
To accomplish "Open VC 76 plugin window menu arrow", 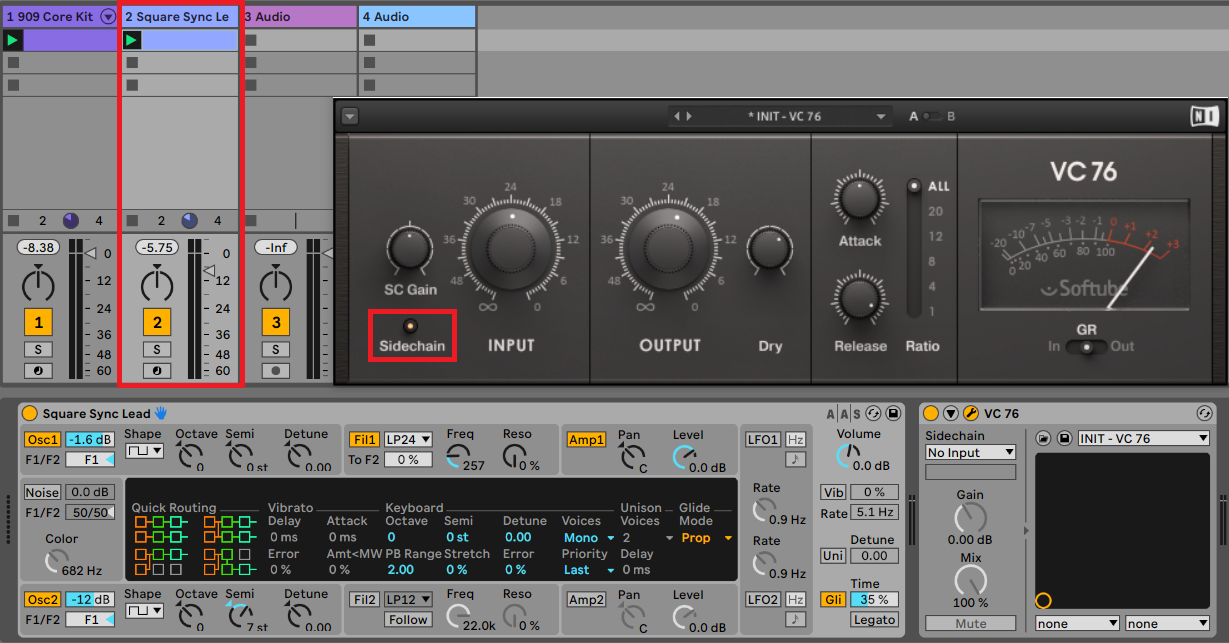I will pyautogui.click(x=349, y=116).
